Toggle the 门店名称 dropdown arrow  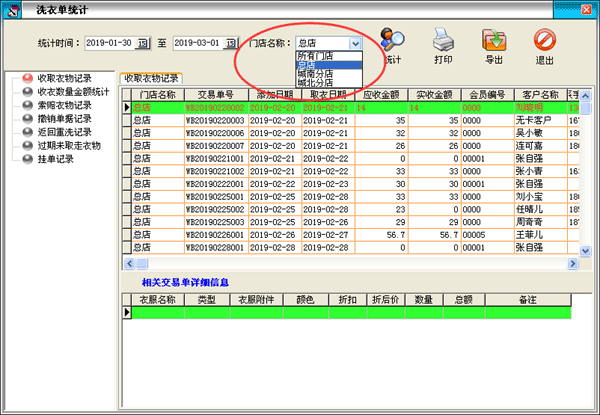coord(355,44)
